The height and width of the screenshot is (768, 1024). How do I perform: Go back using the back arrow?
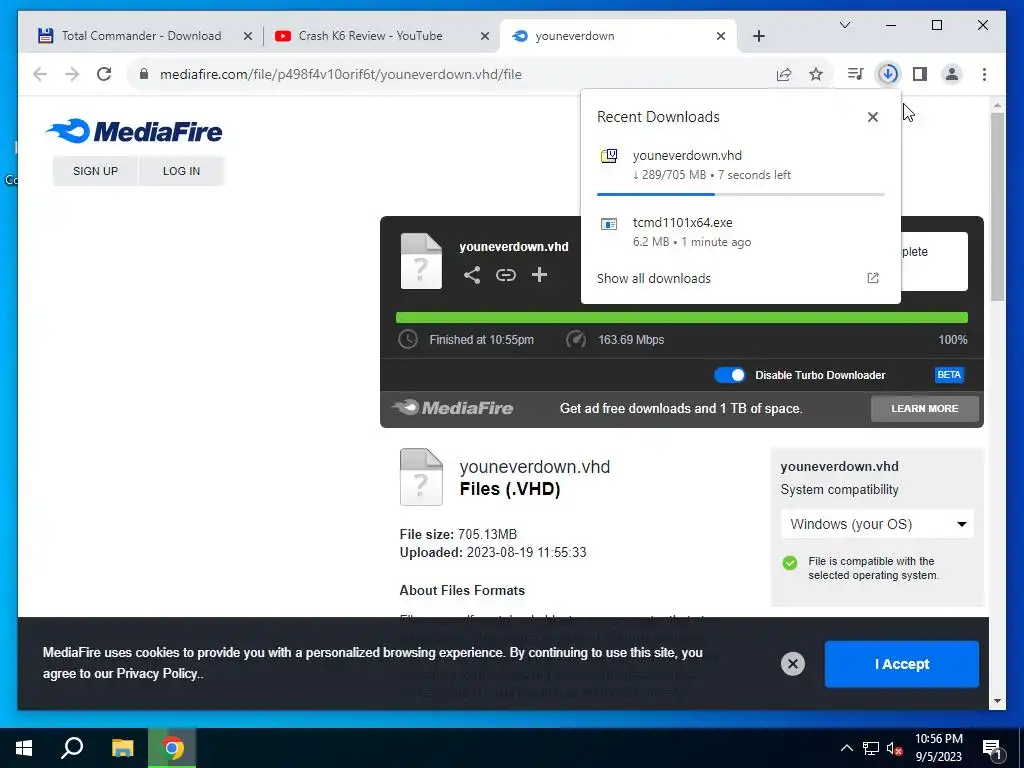point(40,74)
